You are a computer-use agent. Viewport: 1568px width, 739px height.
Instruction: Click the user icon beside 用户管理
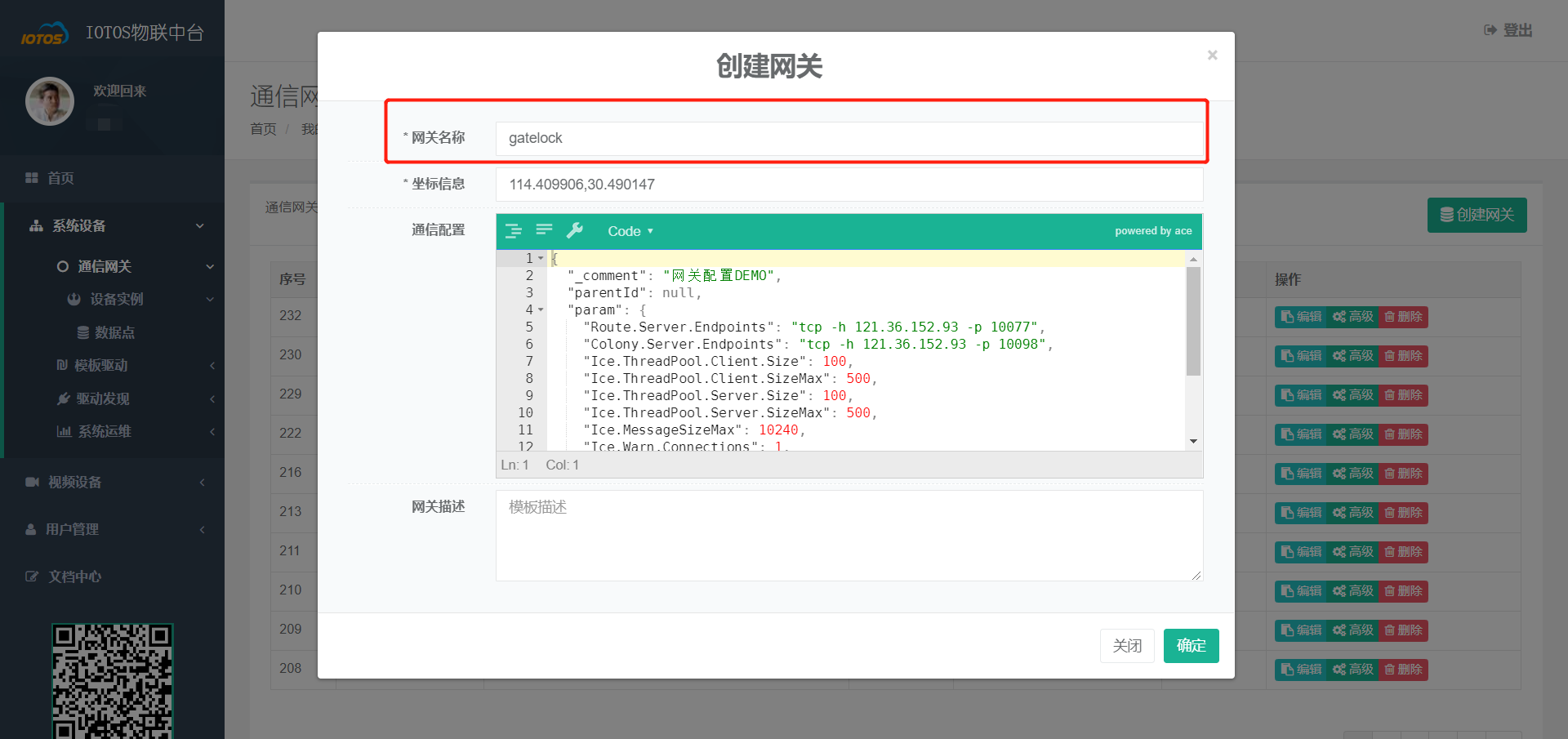[31, 530]
